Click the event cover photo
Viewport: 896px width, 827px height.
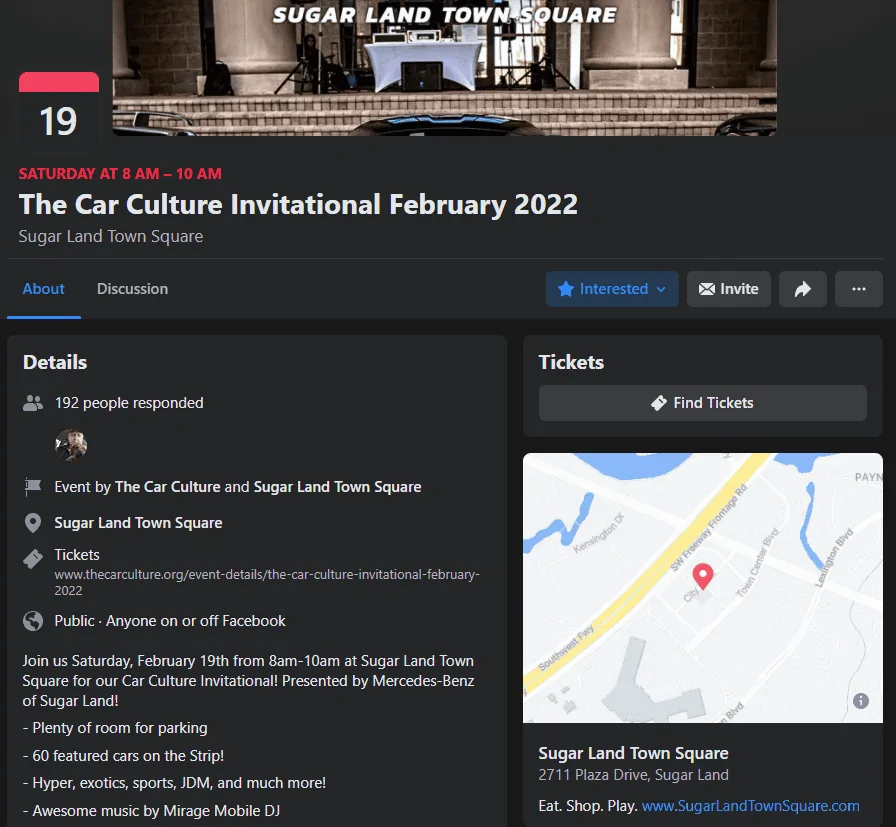[x=445, y=67]
